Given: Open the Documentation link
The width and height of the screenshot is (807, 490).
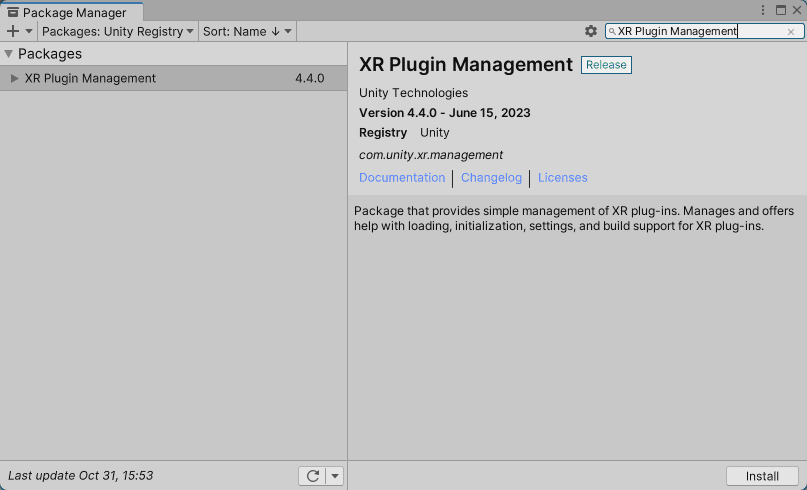Looking at the screenshot, I should click(402, 178).
